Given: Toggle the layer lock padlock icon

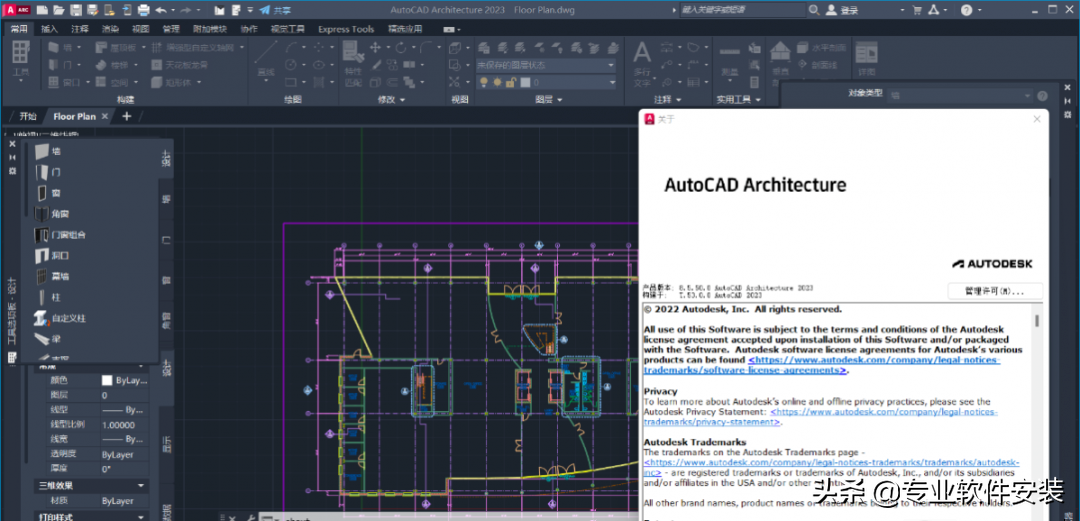Looking at the screenshot, I should pos(510,82).
